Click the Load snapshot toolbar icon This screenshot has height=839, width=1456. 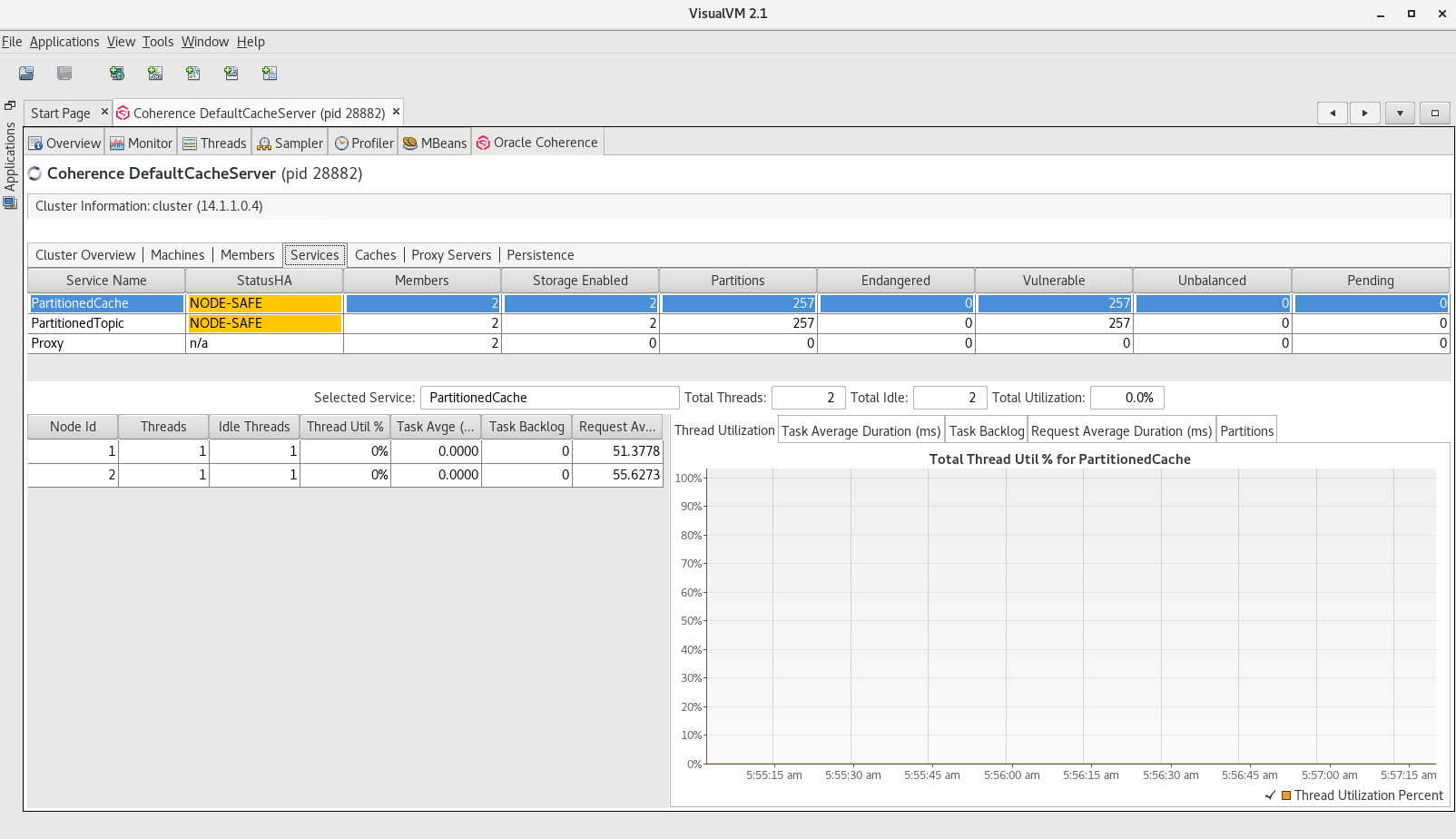26,74
